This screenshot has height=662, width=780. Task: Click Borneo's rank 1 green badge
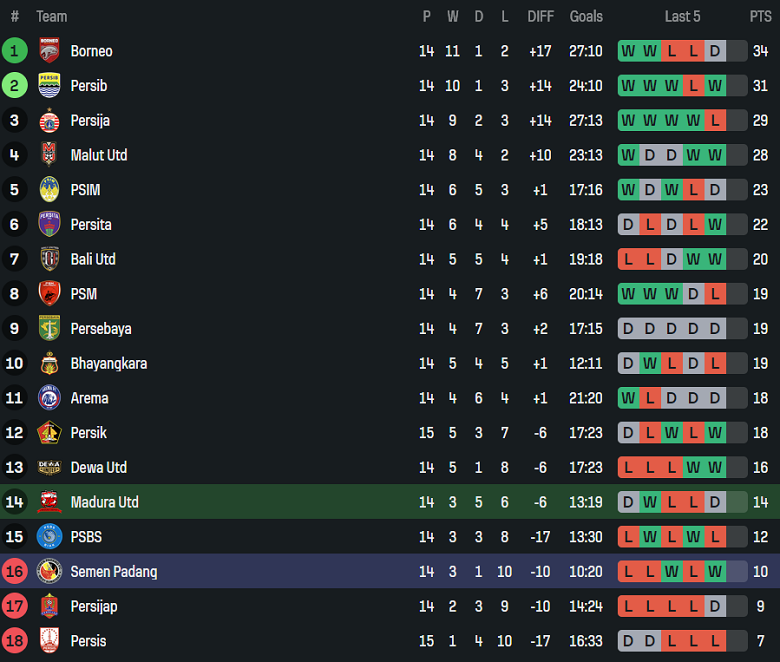(15, 51)
